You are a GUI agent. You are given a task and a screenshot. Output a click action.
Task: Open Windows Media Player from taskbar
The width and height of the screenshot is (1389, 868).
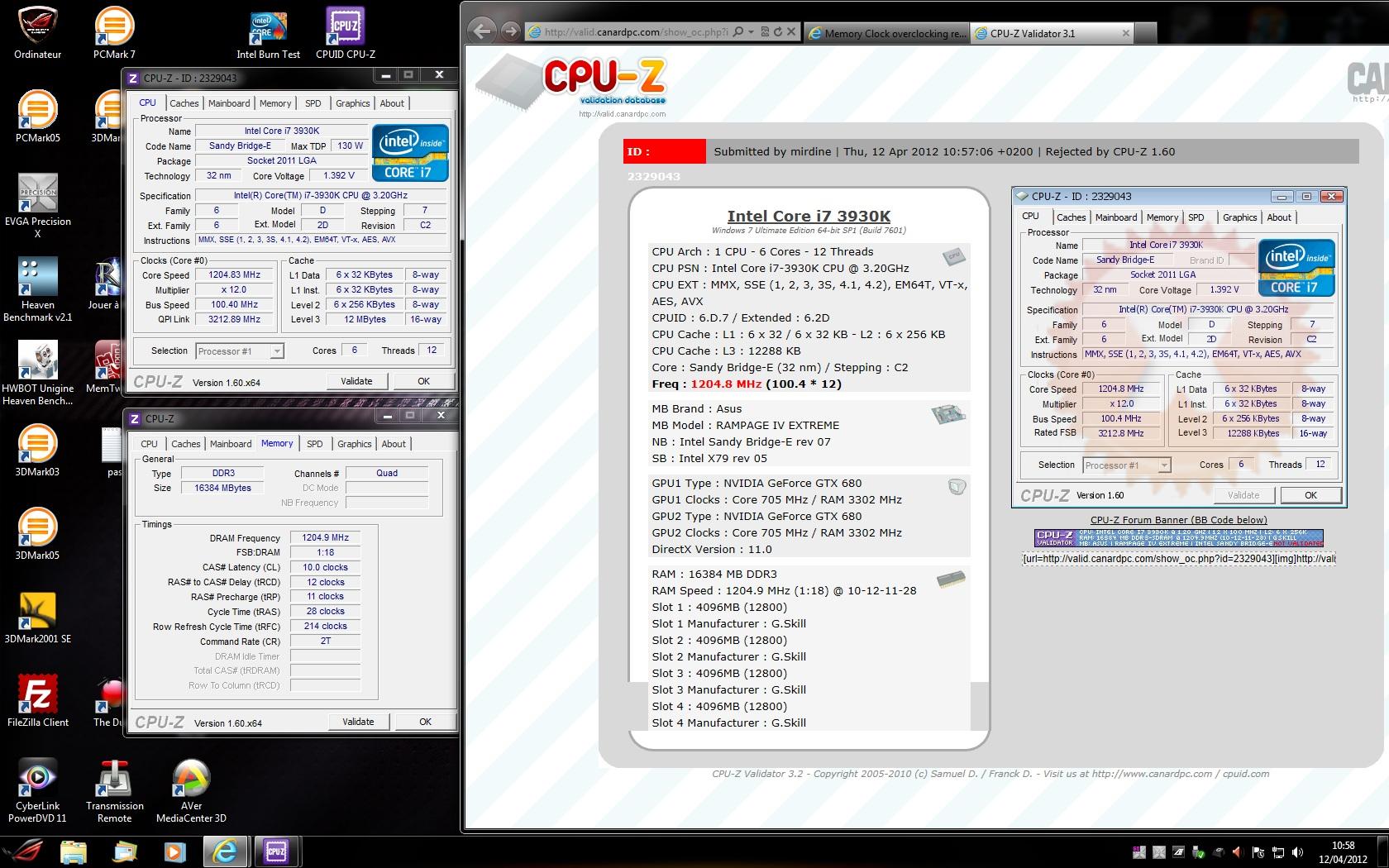click(175, 851)
